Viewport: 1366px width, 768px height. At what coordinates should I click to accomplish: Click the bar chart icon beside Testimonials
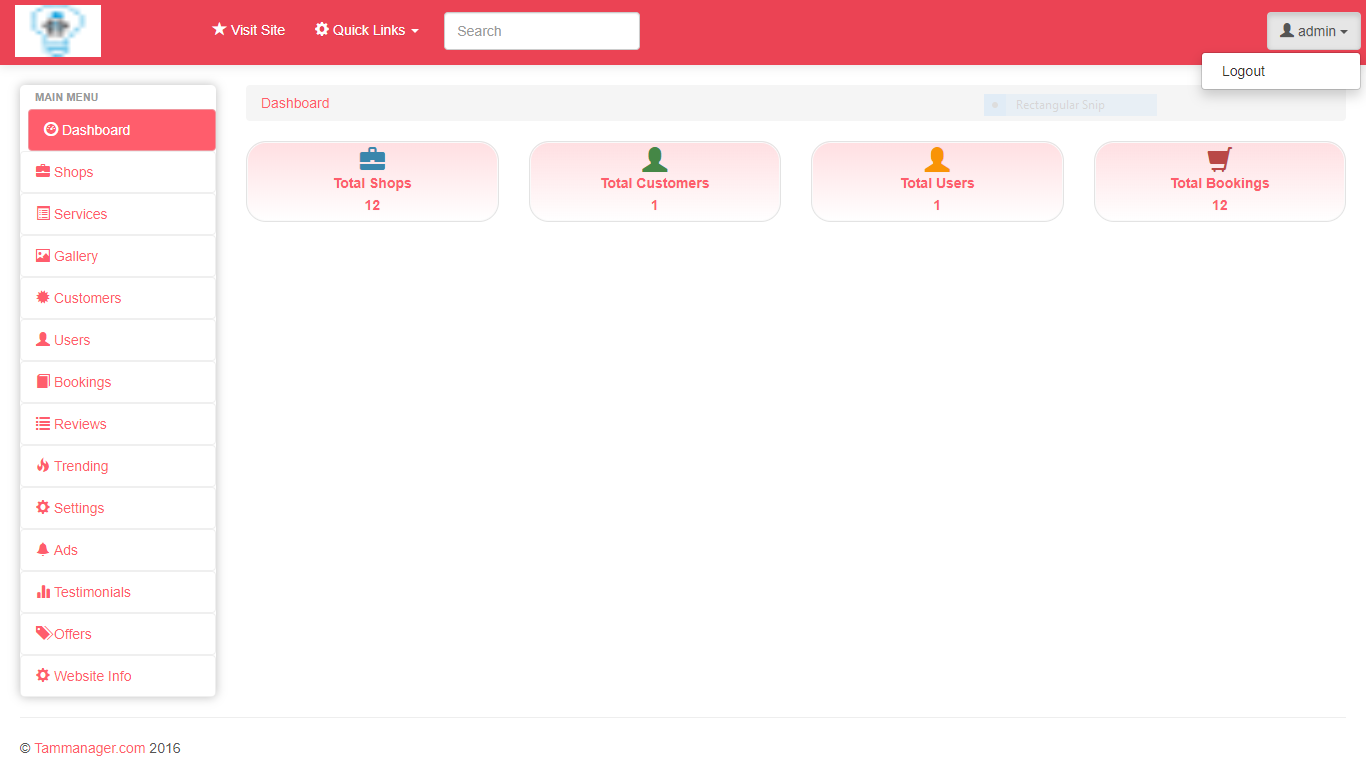[43, 592]
